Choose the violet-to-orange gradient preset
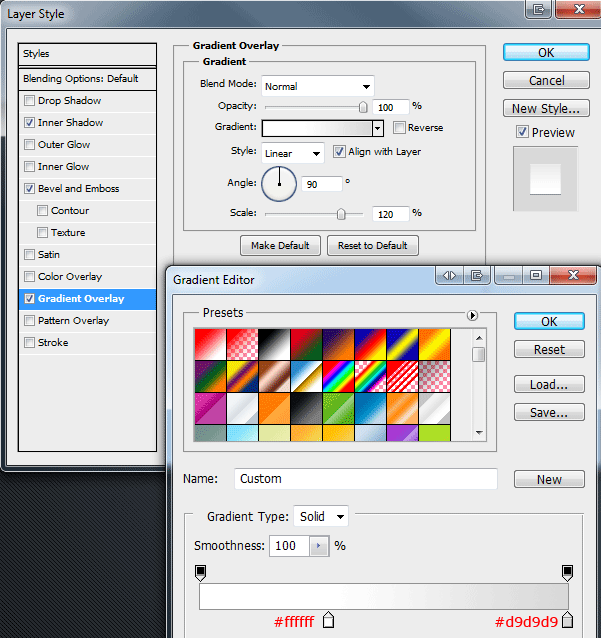The image size is (601, 638). click(x=339, y=345)
